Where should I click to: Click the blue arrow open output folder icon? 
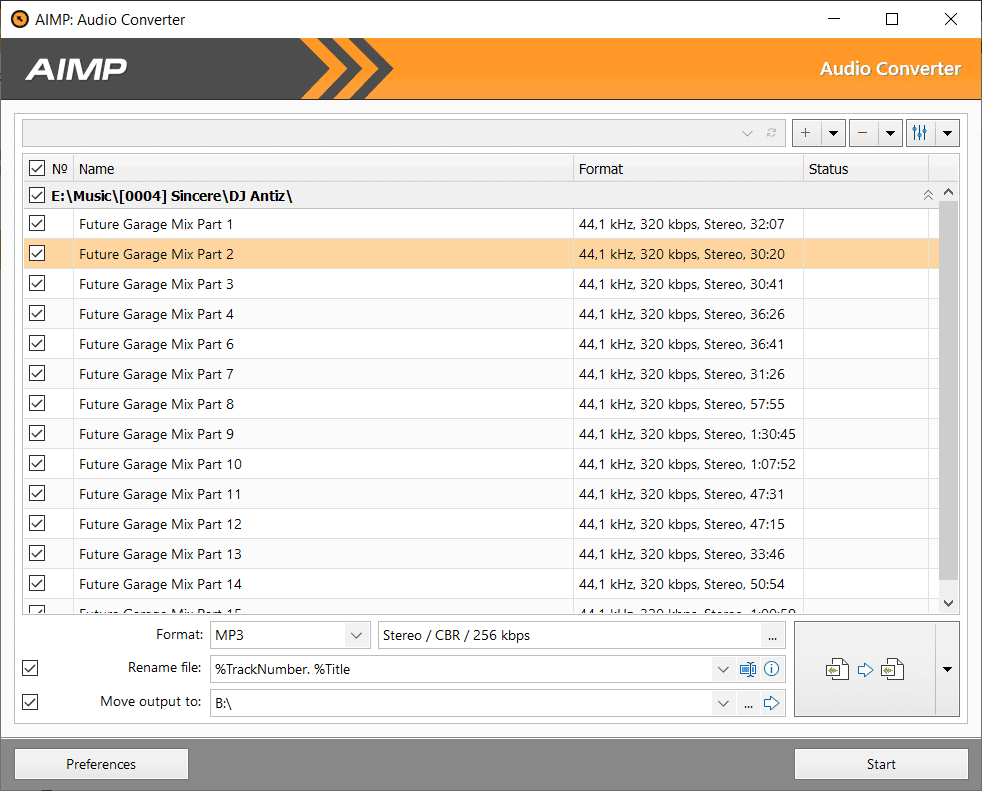[772, 703]
